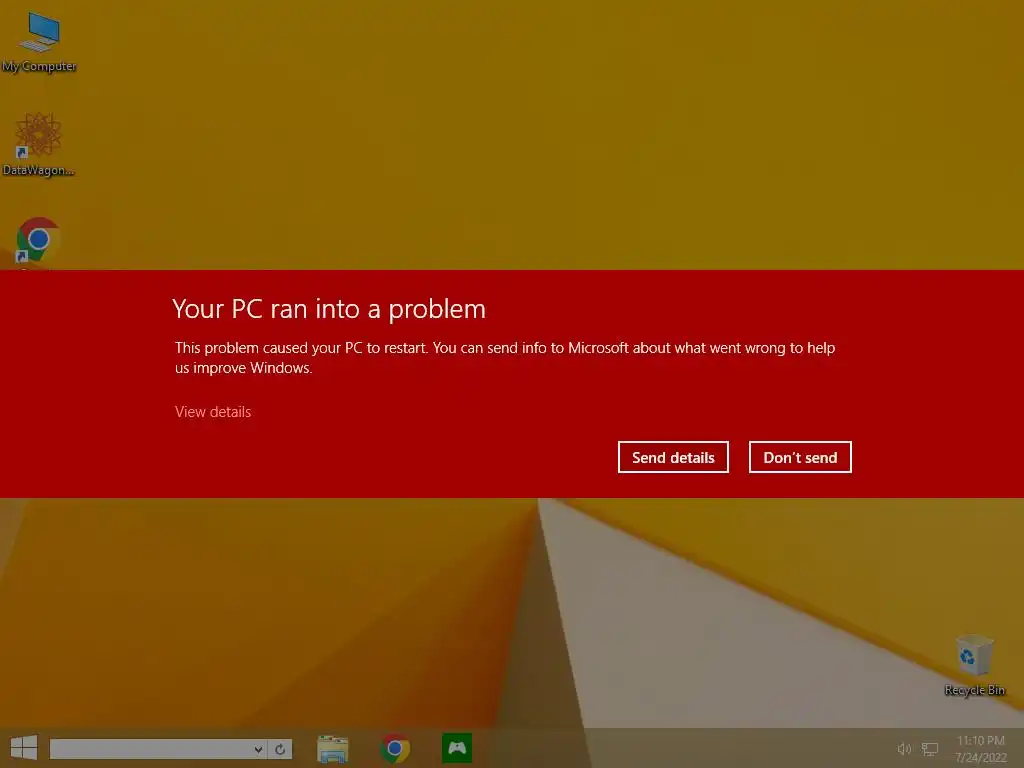1024x768 pixels.
Task: Click the Windows Start button
Action: (x=24, y=748)
